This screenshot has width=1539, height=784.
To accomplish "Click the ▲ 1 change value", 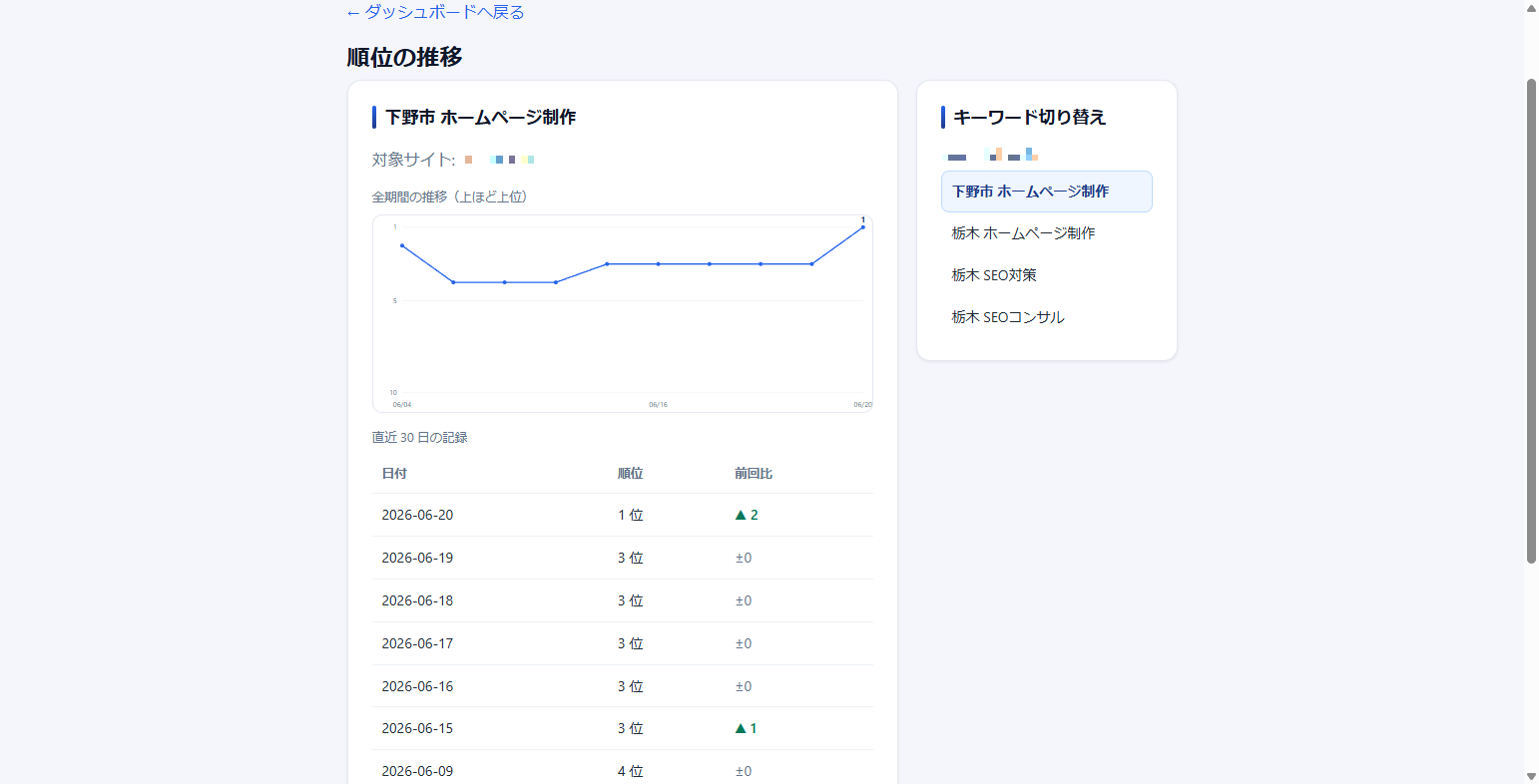I will (747, 729).
